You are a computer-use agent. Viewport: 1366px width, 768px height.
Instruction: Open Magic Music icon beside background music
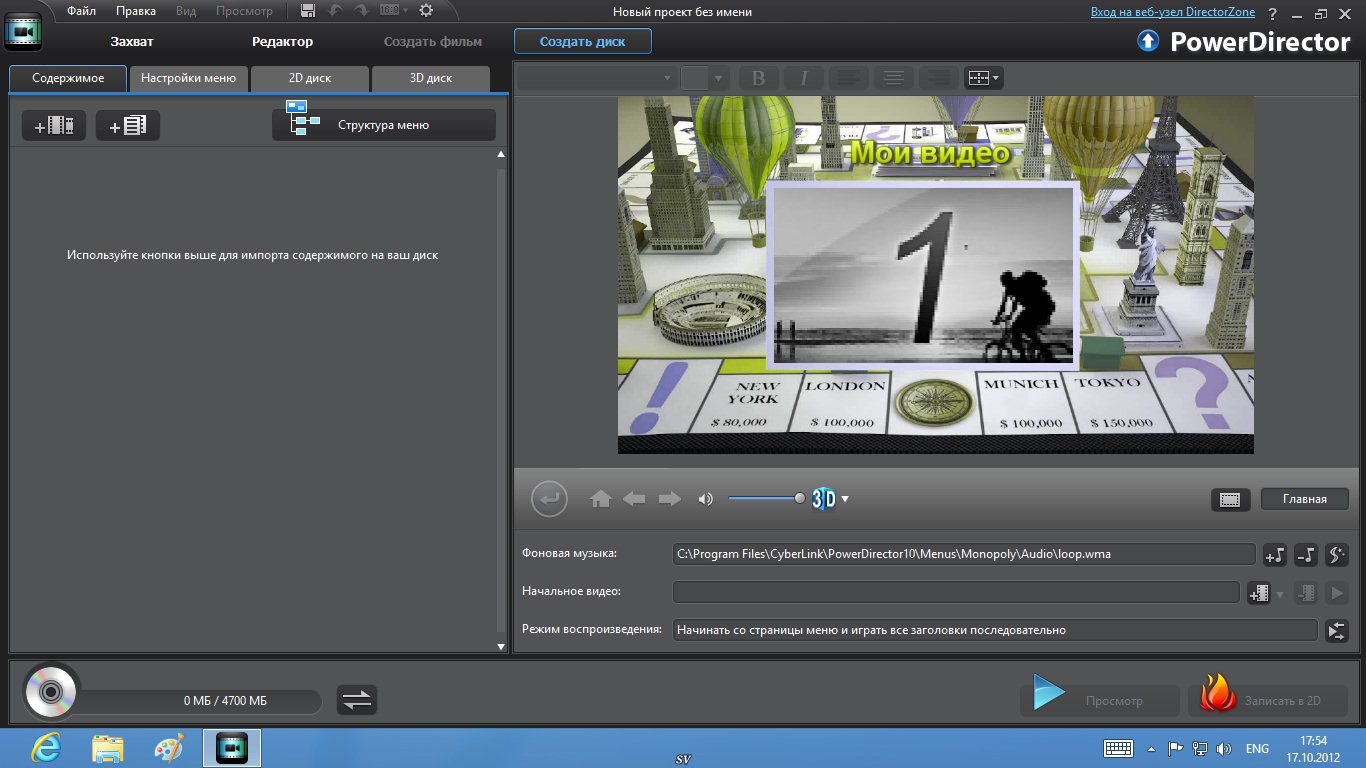point(1336,554)
